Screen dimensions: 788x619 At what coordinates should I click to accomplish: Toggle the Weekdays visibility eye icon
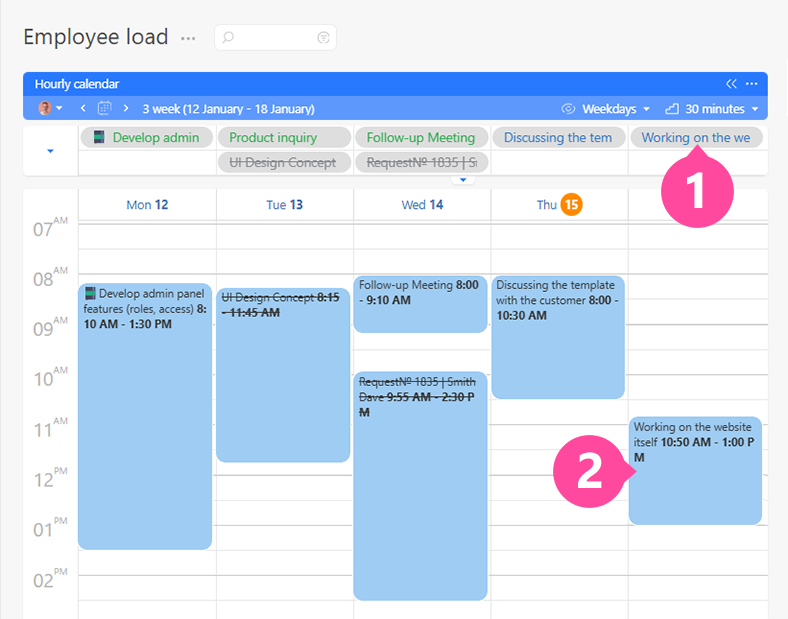(569, 108)
